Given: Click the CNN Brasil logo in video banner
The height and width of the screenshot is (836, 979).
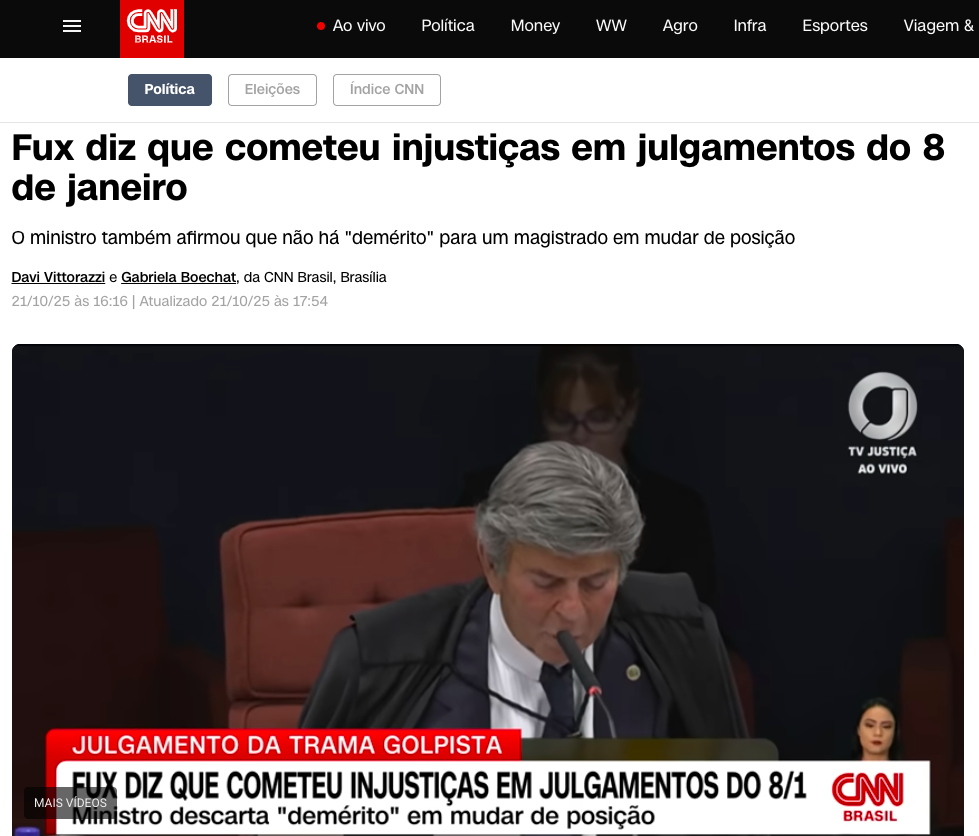Looking at the screenshot, I should [x=868, y=797].
